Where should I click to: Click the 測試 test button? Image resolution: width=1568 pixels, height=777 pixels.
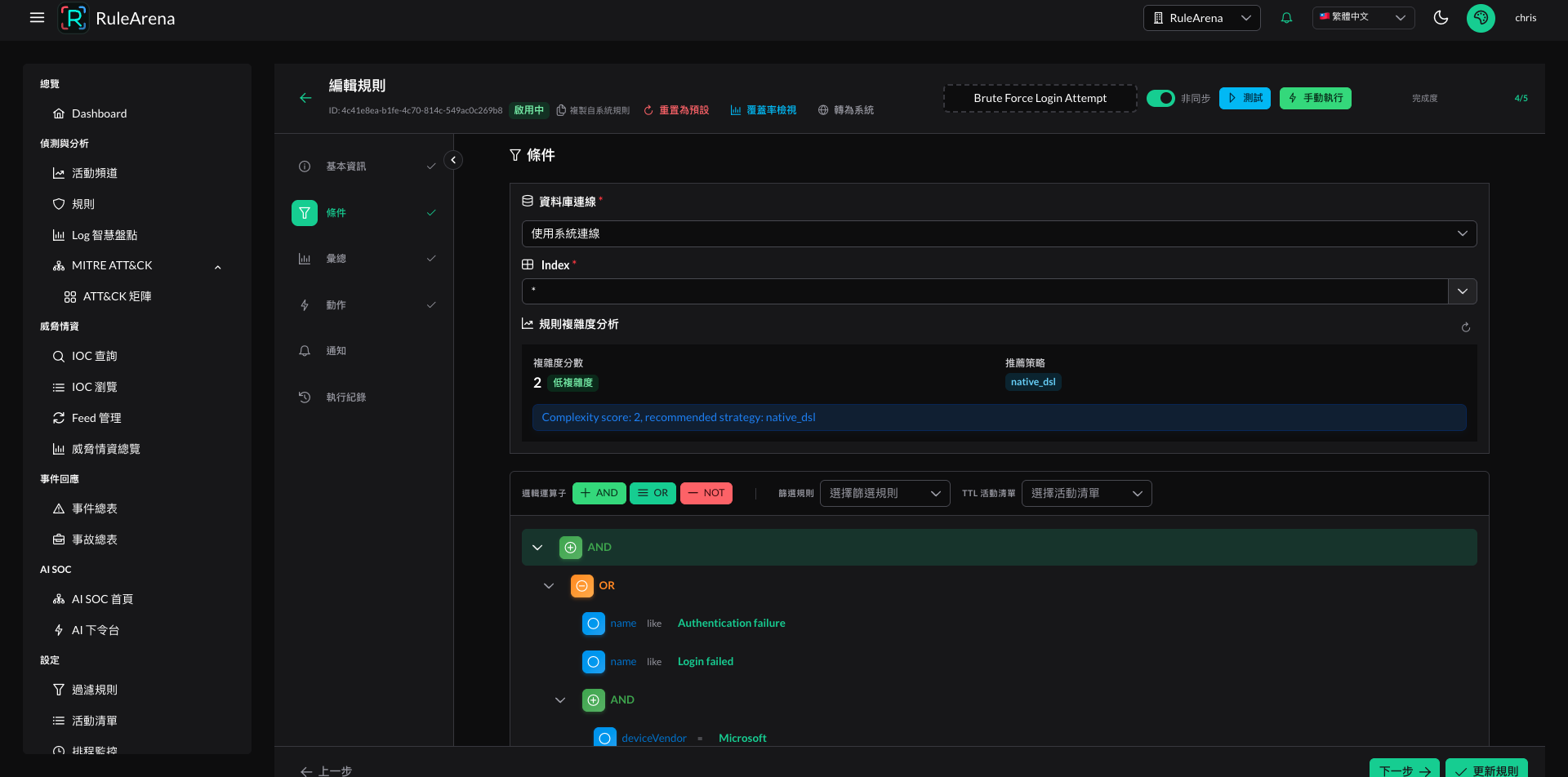(1245, 98)
